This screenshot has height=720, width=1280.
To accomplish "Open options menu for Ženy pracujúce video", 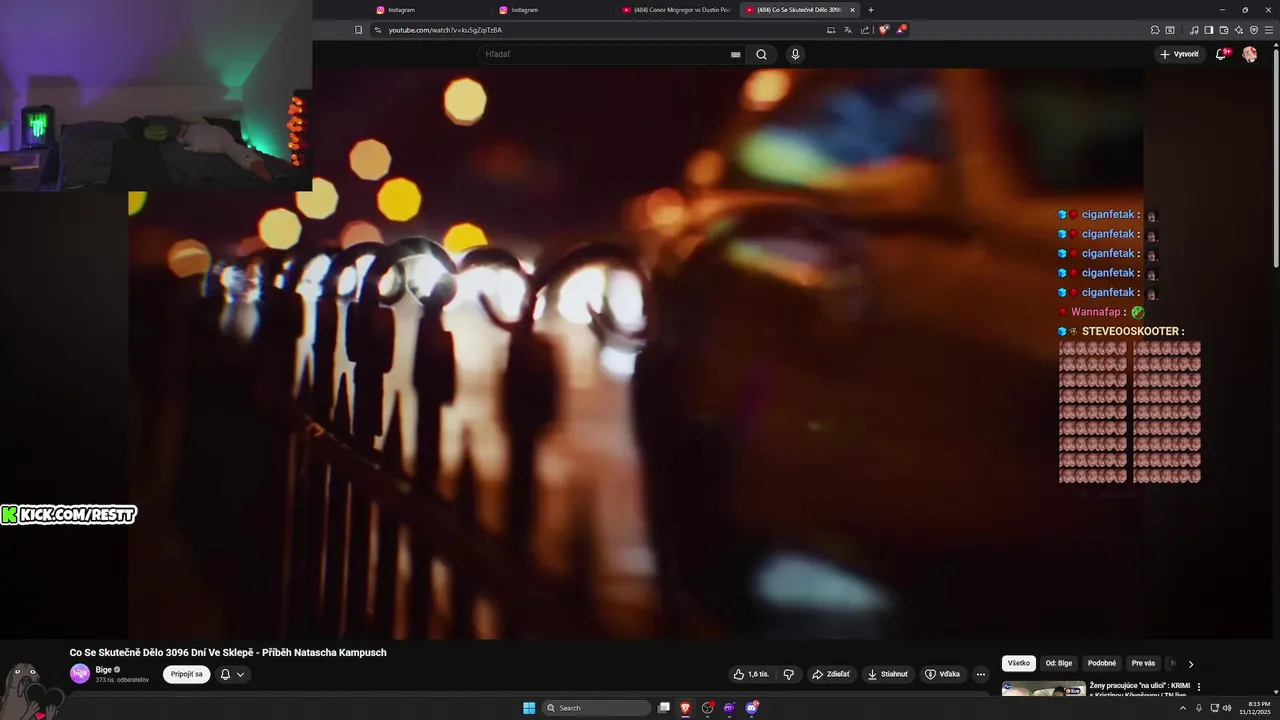I will tap(1199, 687).
